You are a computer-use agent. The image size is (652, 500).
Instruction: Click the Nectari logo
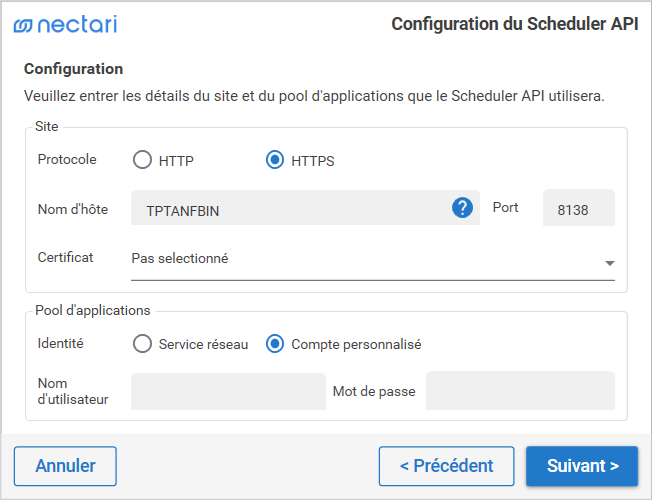pyautogui.click(x=65, y=24)
